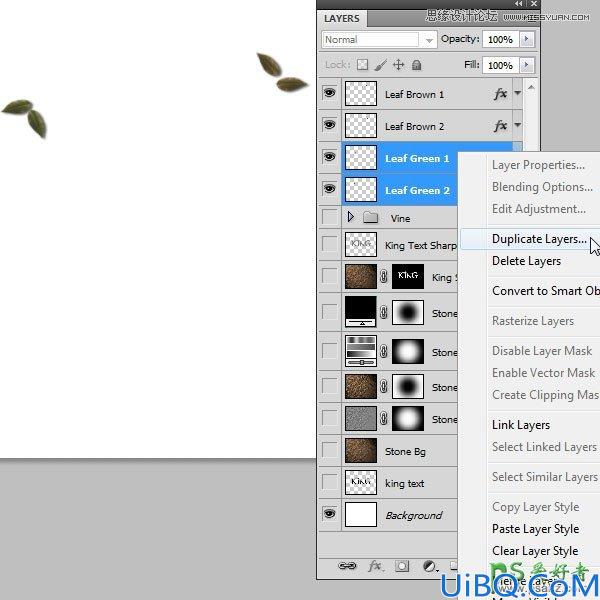The width and height of the screenshot is (600, 600).
Task: Click lock position move icon
Action: (398, 65)
